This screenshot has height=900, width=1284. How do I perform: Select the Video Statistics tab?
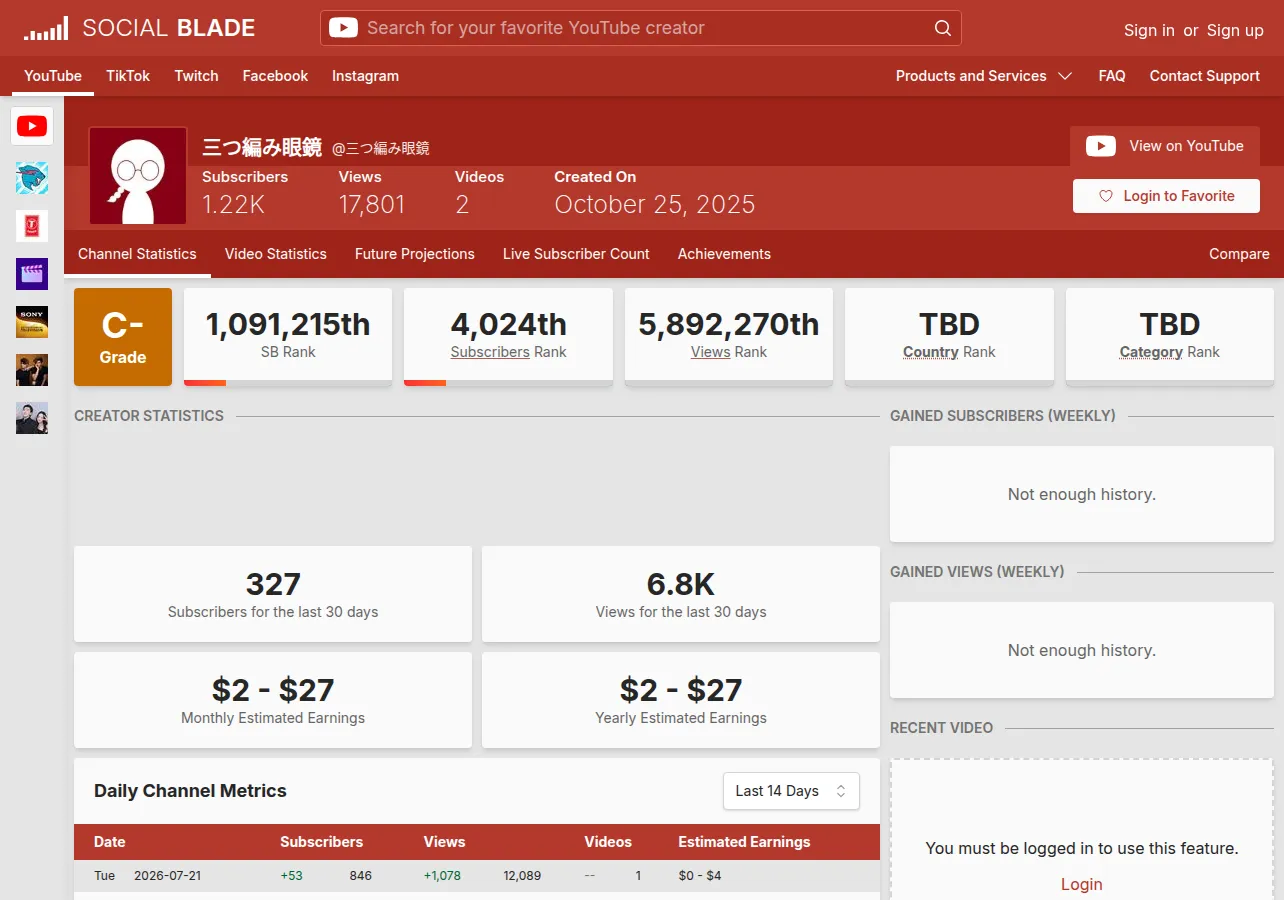point(276,254)
